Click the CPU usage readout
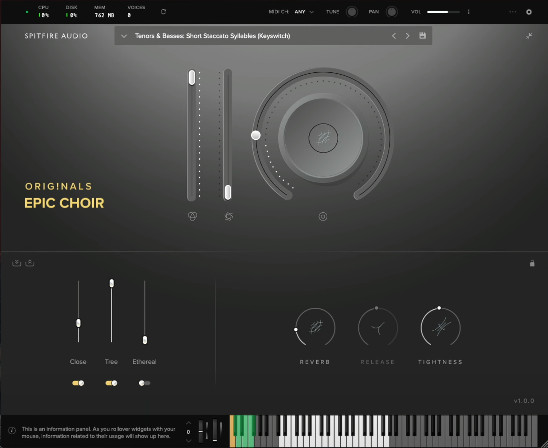The width and height of the screenshot is (548, 448). click(44, 12)
